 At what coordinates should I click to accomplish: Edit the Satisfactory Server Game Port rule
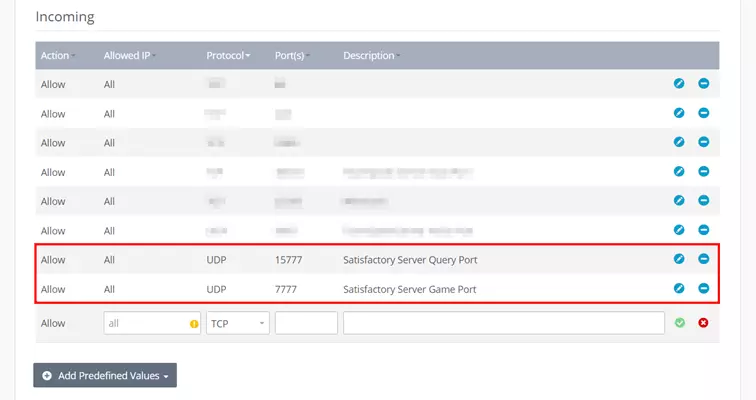click(679, 288)
